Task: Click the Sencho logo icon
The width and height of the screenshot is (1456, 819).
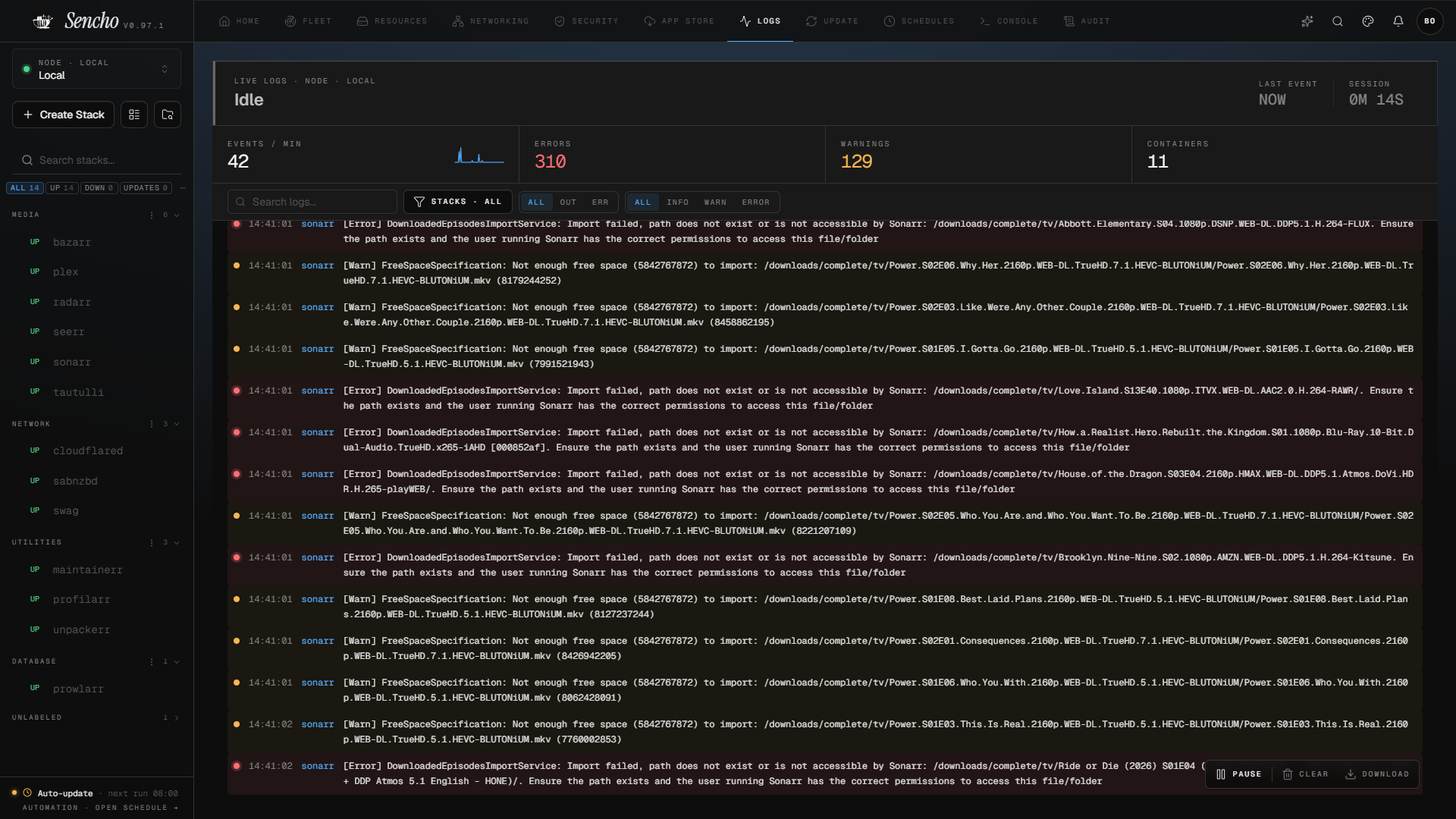Action: (x=42, y=21)
